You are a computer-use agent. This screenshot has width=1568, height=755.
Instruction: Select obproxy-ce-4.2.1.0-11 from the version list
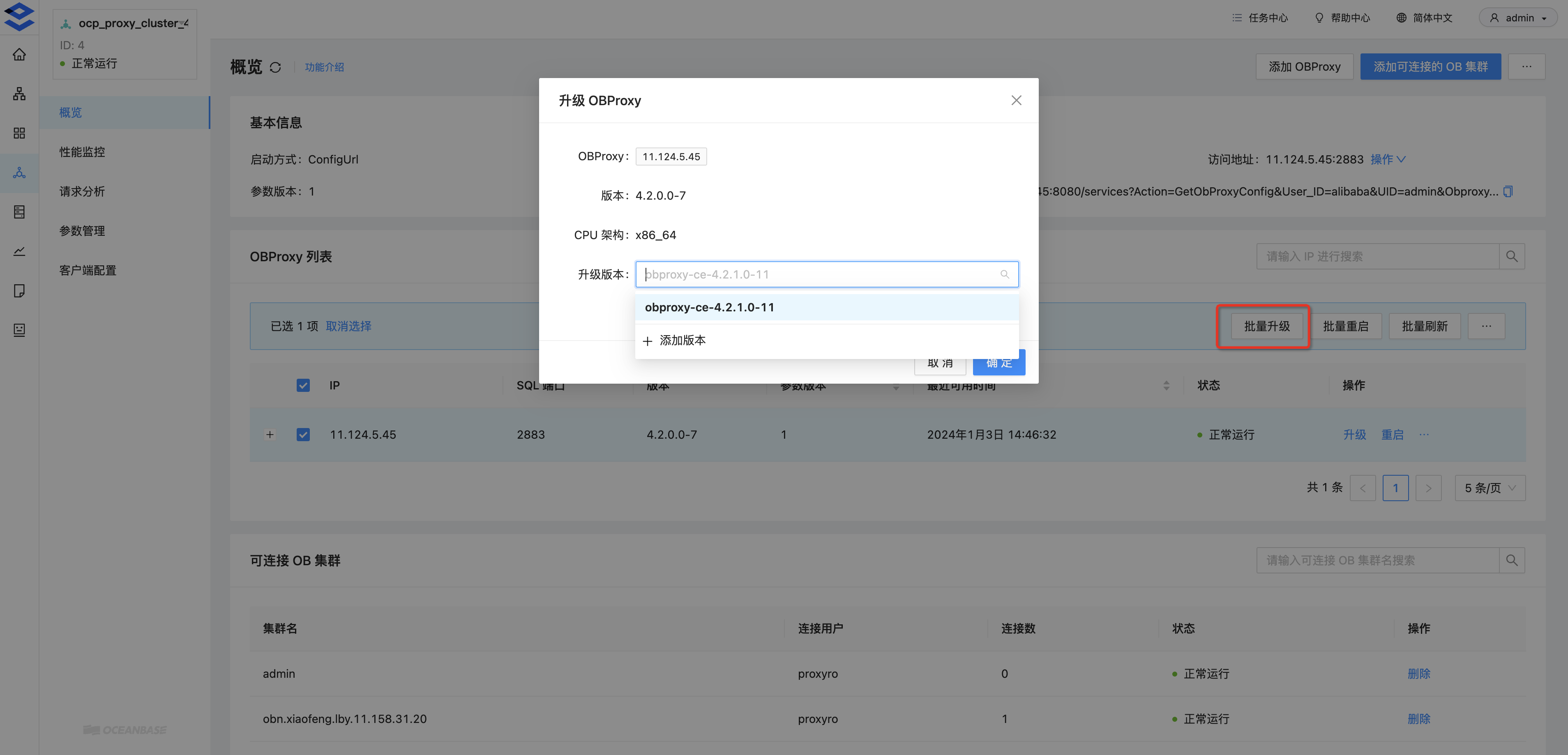click(x=710, y=307)
